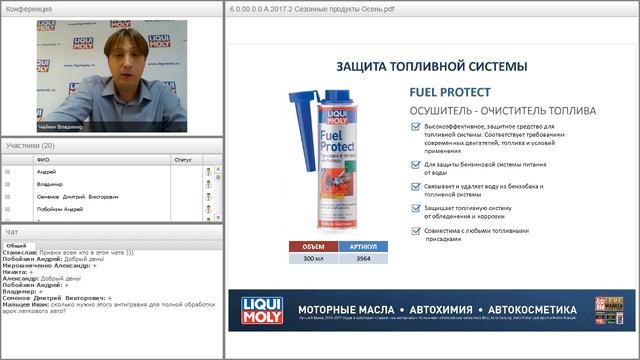Image resolution: width=640 pixels, height=360 pixels.
Task: Click checkmark beside 'Высокоэффективное, защитное средство'
Action: 416,127
